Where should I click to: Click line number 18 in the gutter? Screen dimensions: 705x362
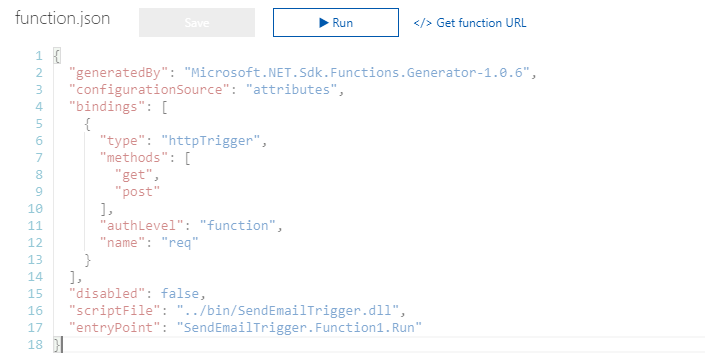coord(35,344)
